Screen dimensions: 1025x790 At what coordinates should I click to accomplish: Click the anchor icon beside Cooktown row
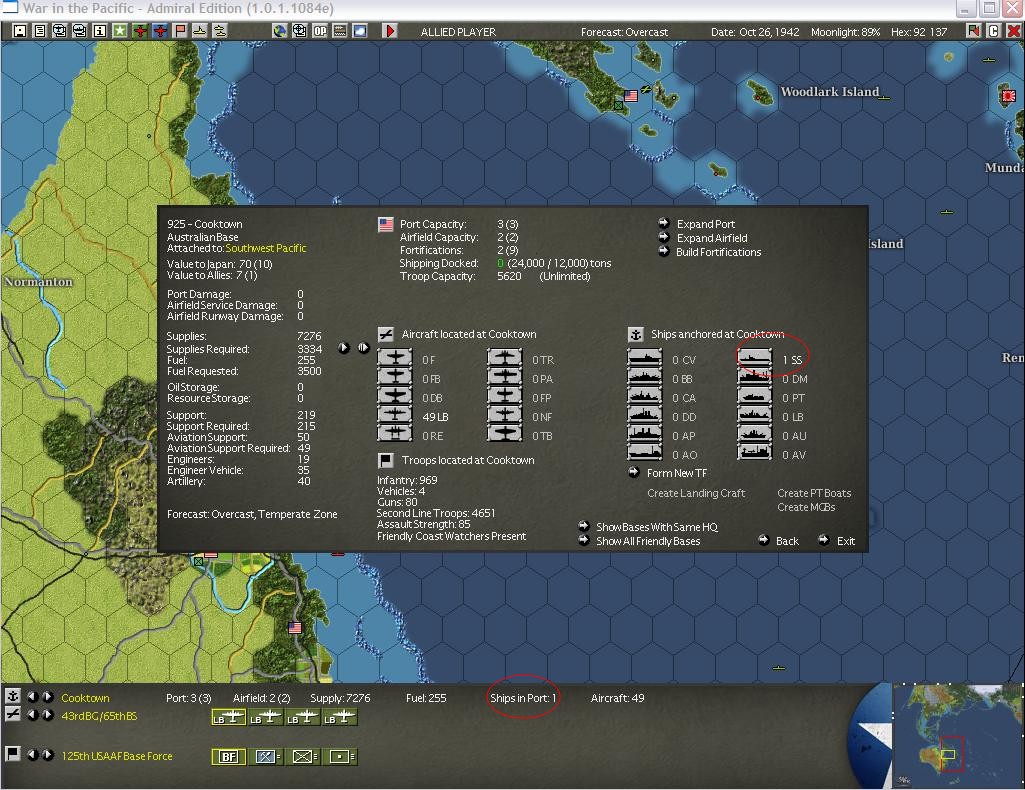(x=12, y=696)
